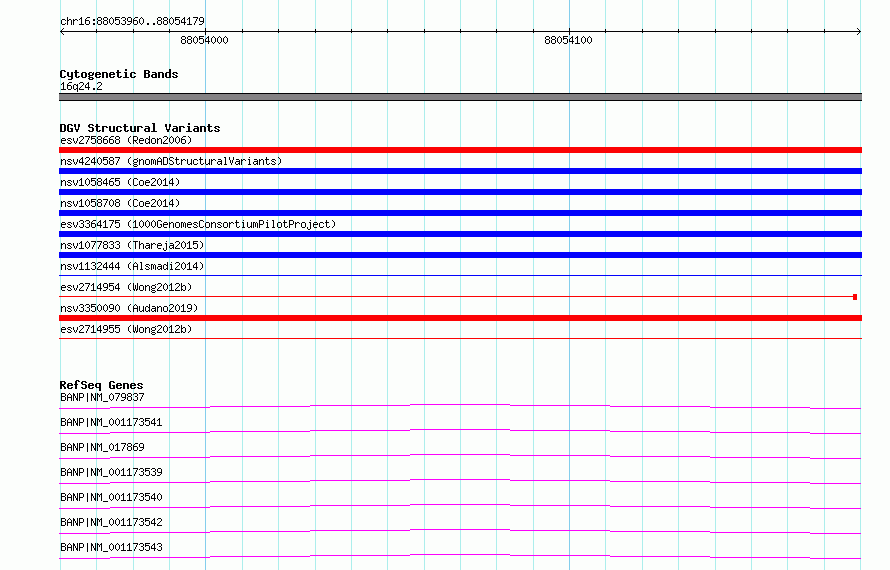
Task: Click the 88054000 ruler tick label
Action: (x=204, y=40)
